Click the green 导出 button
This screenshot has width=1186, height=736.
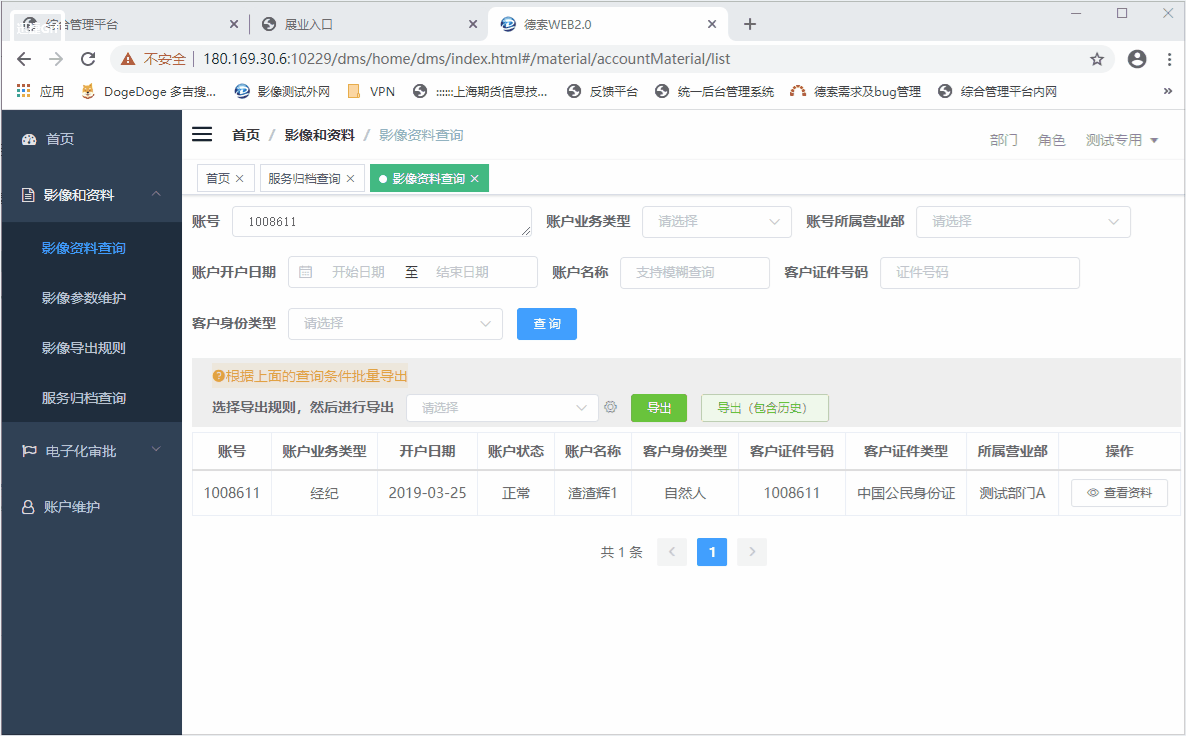(x=659, y=408)
